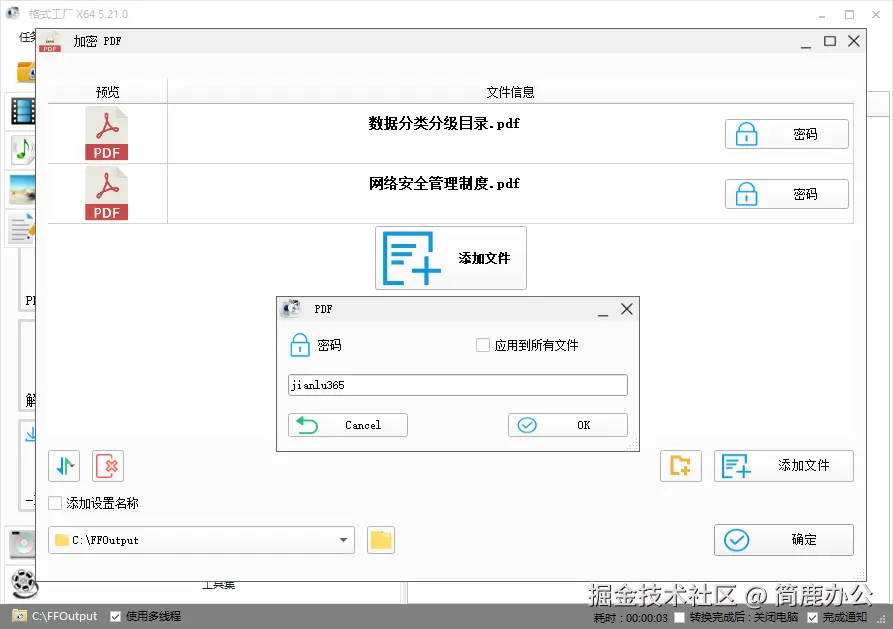Click the bottom right 添加文件 button
Image resolution: width=893 pixels, height=629 pixels.
coord(784,466)
